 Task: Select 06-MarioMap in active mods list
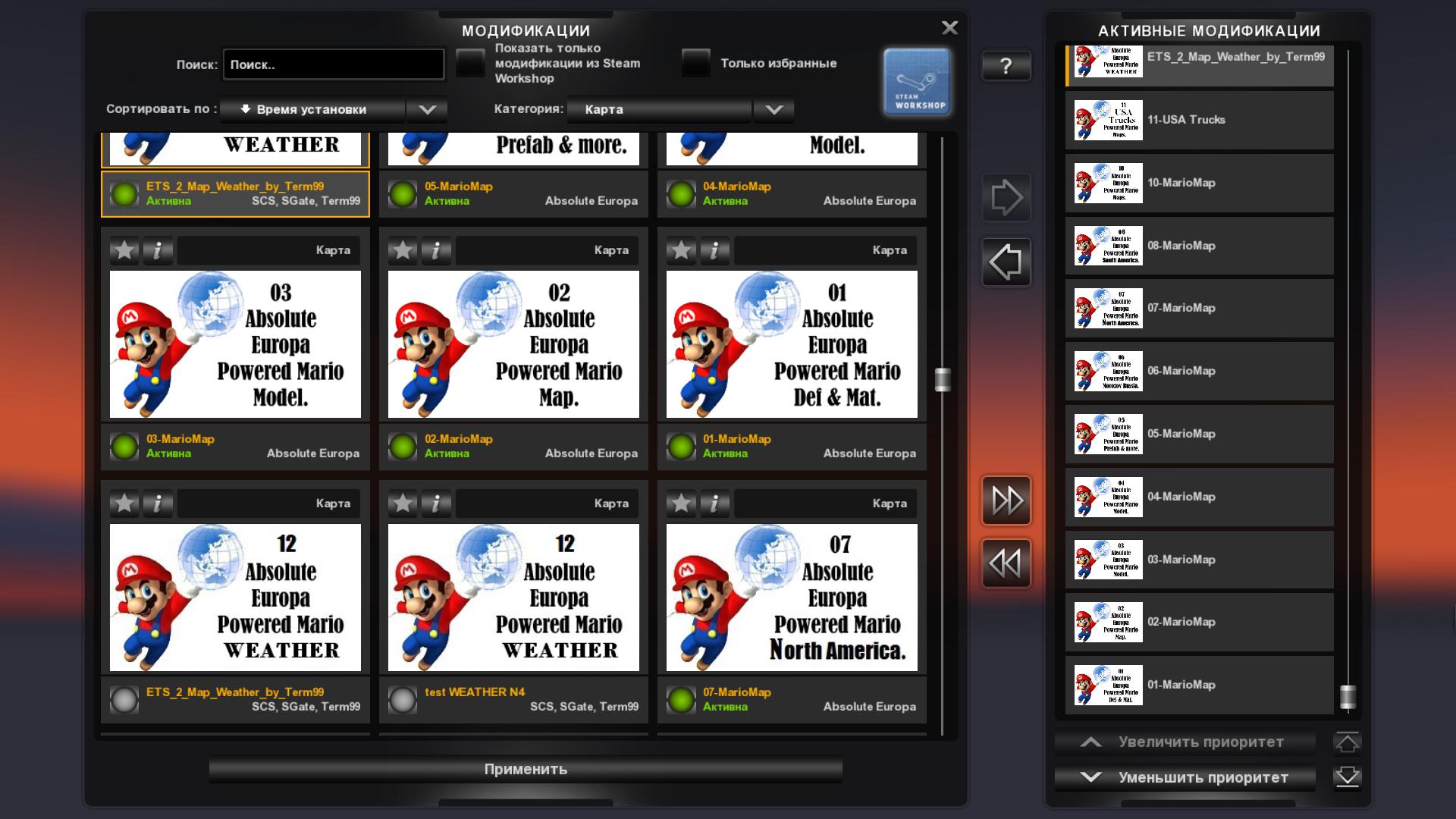[x=1200, y=371]
